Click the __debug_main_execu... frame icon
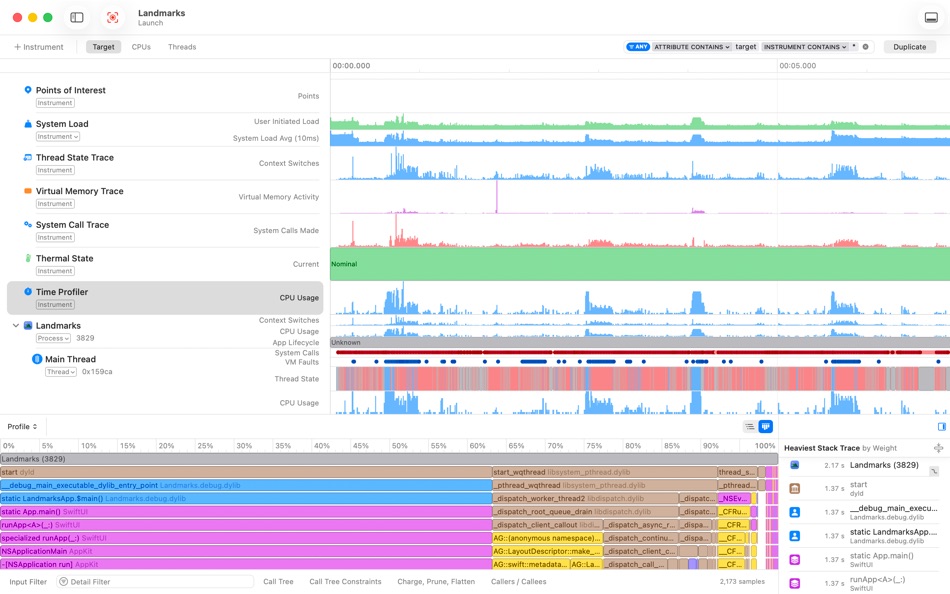The width and height of the screenshot is (950, 594). pos(794,512)
